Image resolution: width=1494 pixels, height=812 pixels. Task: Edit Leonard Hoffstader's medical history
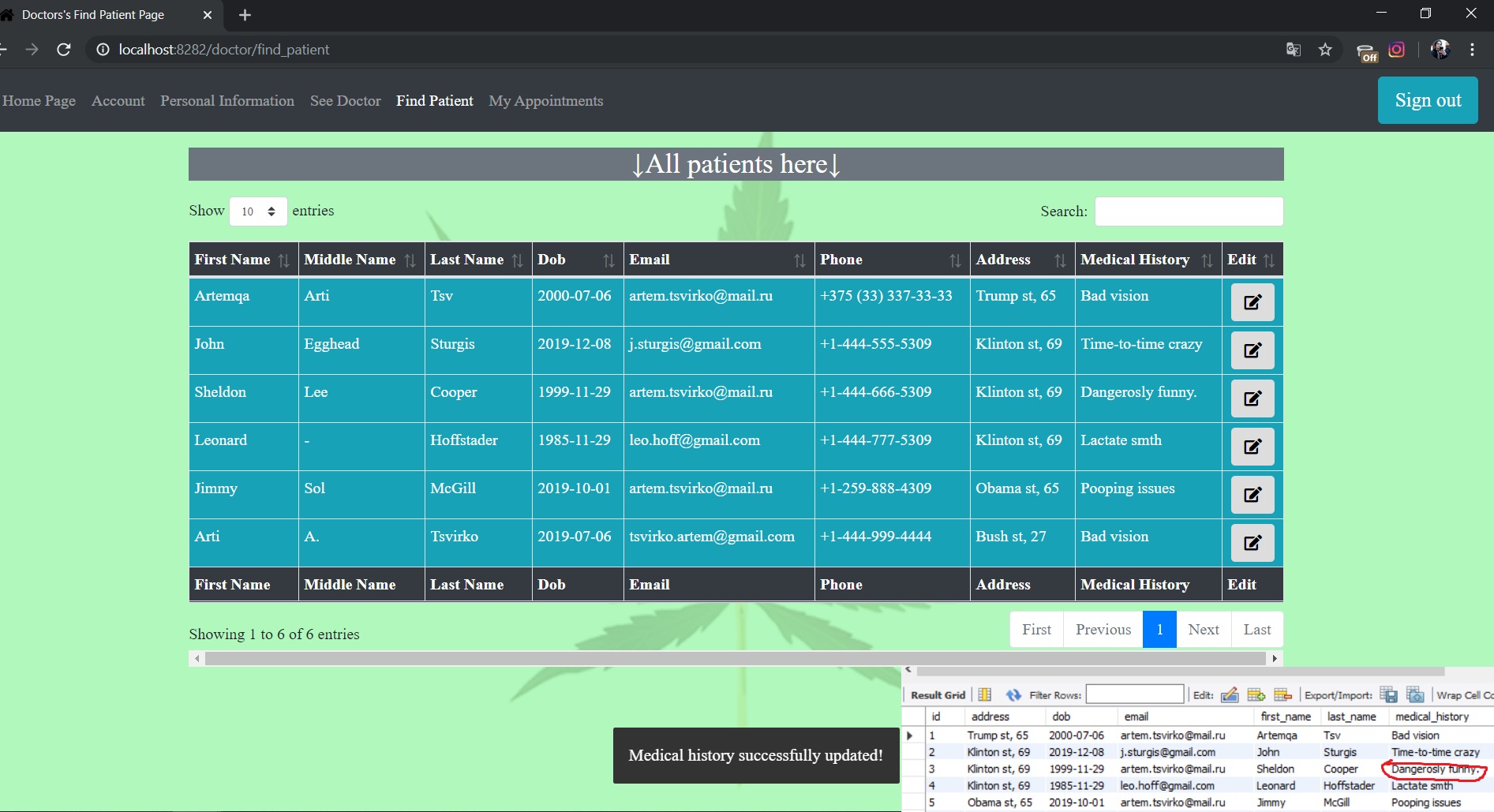click(x=1252, y=447)
